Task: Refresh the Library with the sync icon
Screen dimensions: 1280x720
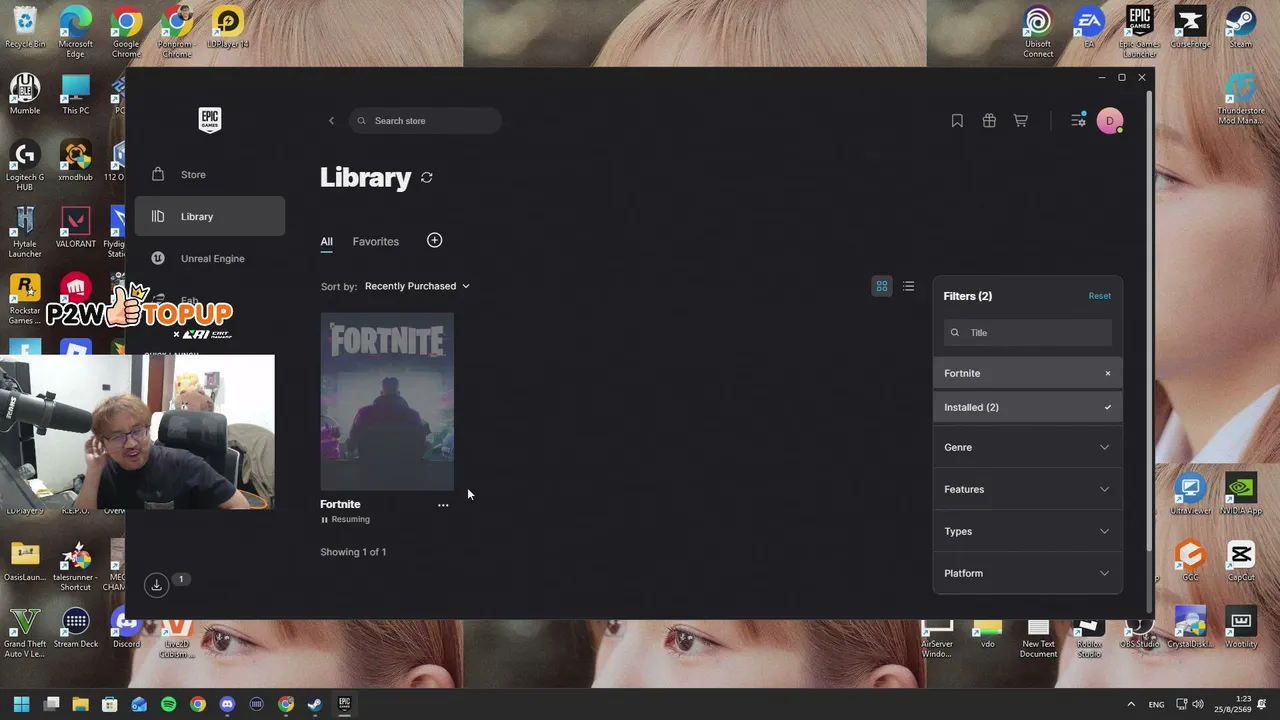Action: pyautogui.click(x=427, y=177)
